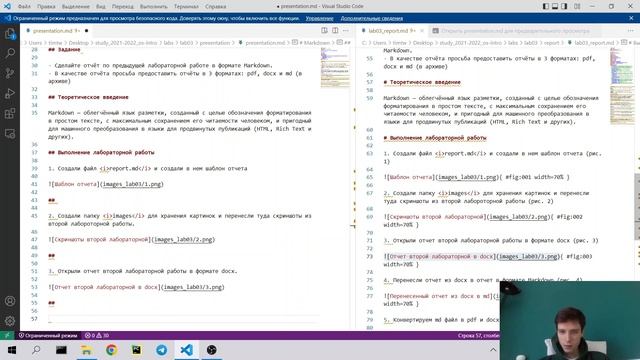Open the Выделение menu
This screenshot has height=360, width=640.
click(x=76, y=7)
